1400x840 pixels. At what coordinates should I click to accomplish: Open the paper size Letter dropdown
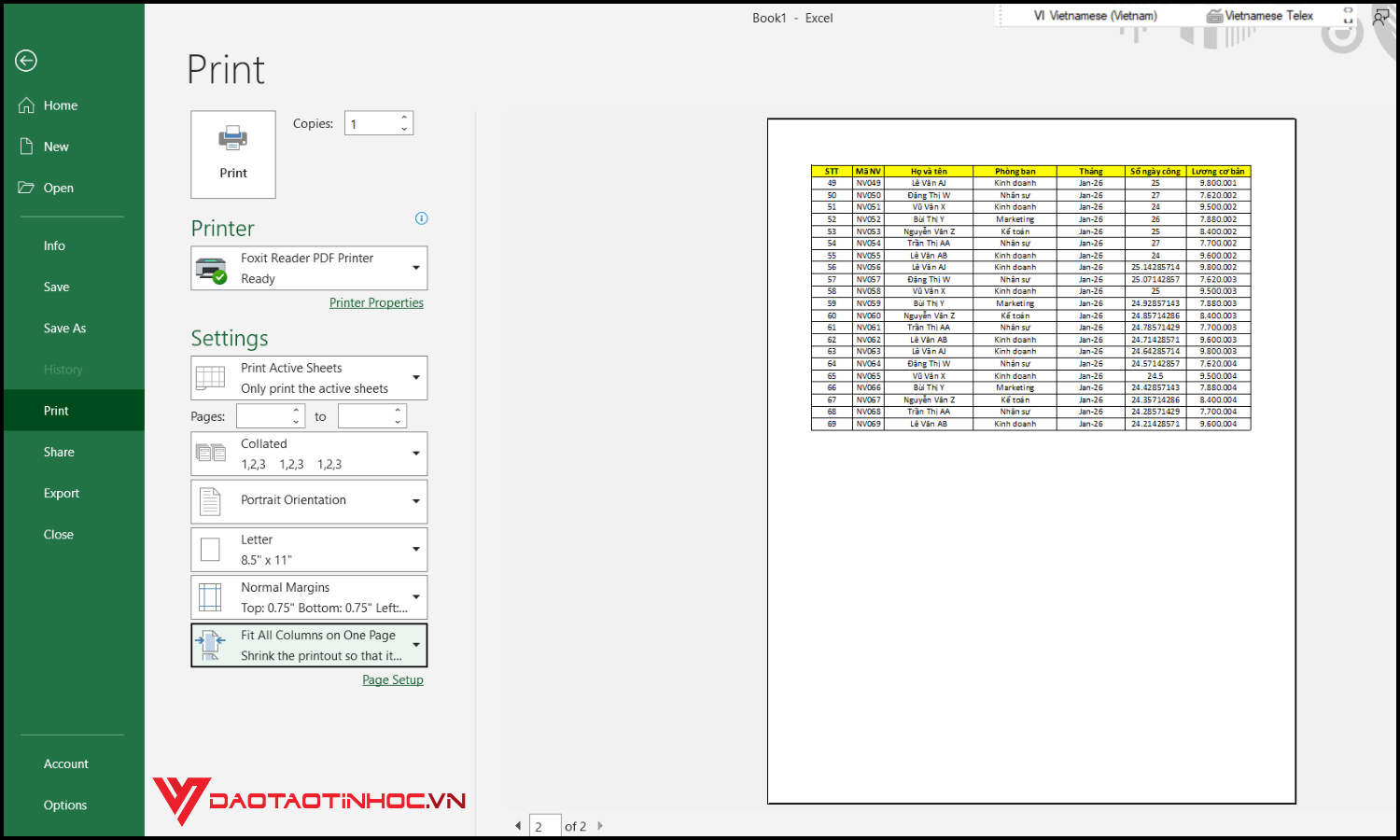point(415,549)
